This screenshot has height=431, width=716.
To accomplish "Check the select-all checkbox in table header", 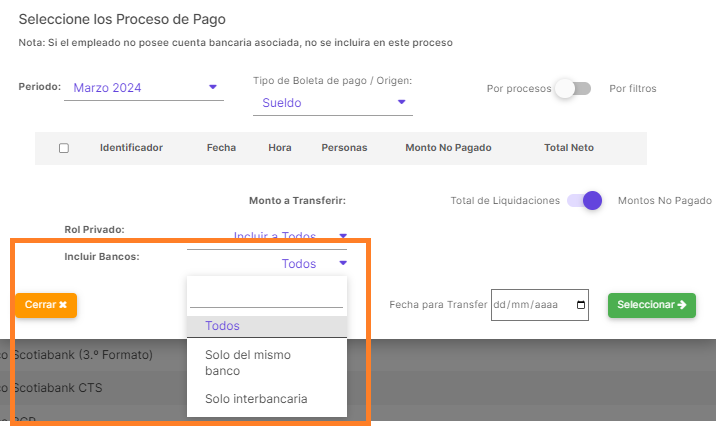I will [x=64, y=148].
